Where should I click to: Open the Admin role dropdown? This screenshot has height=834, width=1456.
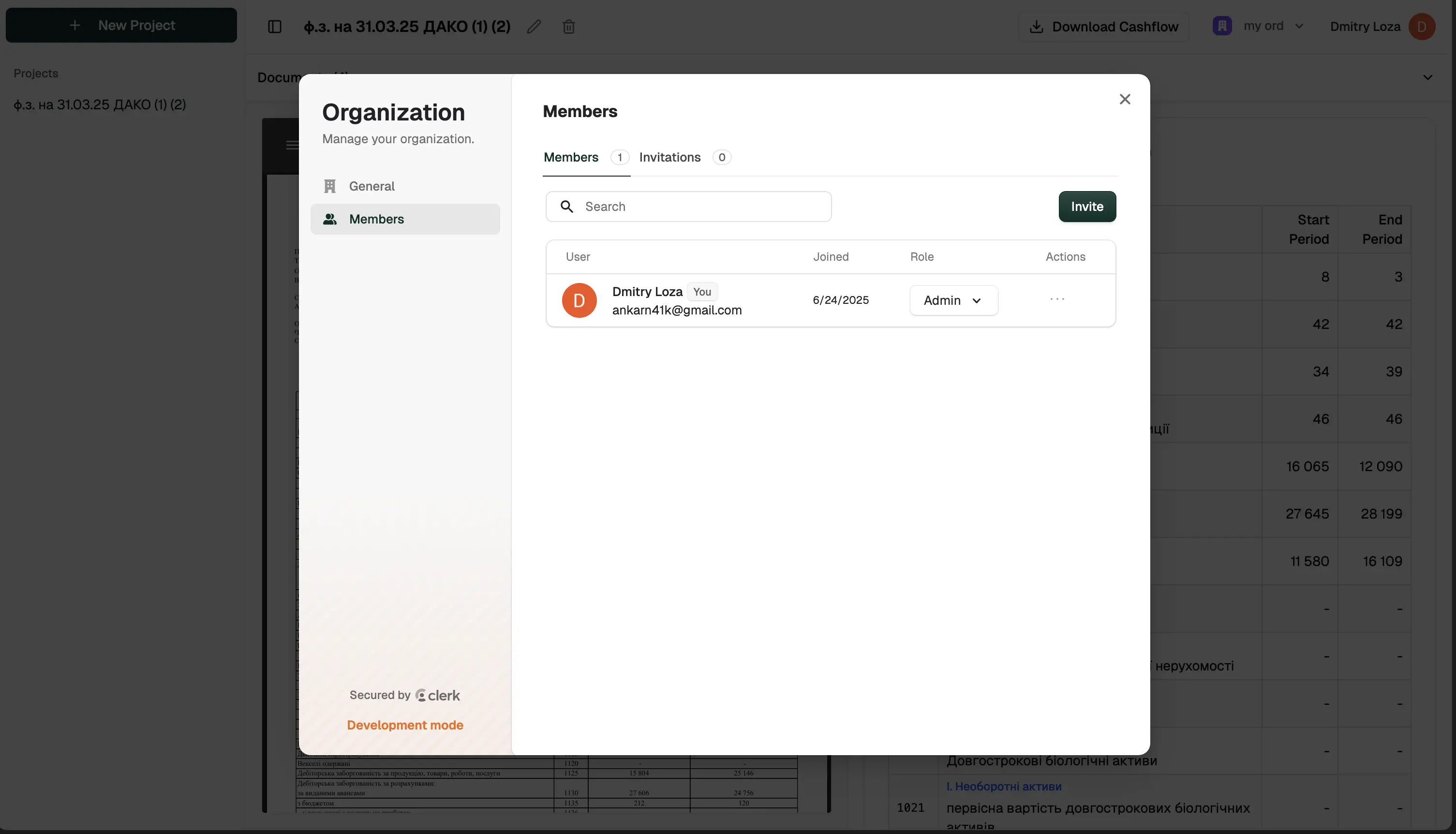click(x=953, y=300)
